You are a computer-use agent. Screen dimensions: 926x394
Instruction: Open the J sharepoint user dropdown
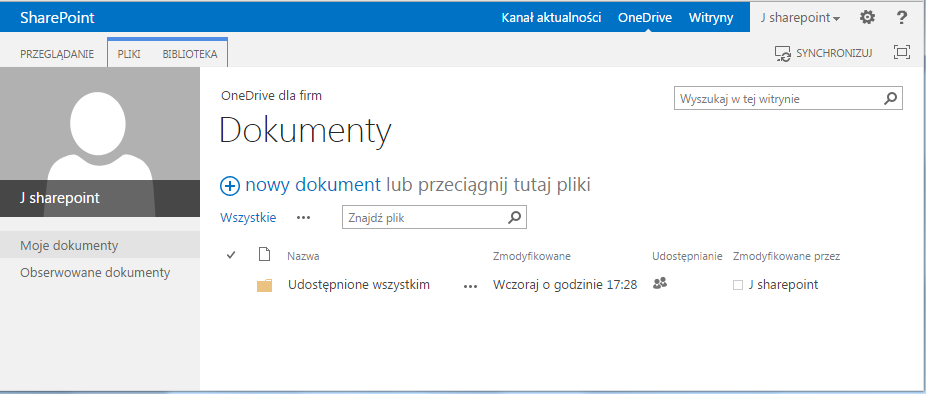tap(800, 18)
